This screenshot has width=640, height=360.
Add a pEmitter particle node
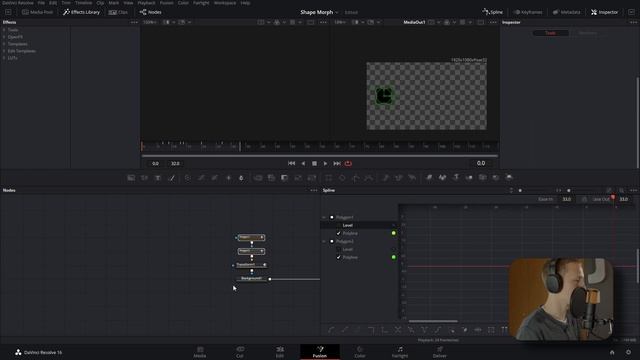[x=385, y=178]
